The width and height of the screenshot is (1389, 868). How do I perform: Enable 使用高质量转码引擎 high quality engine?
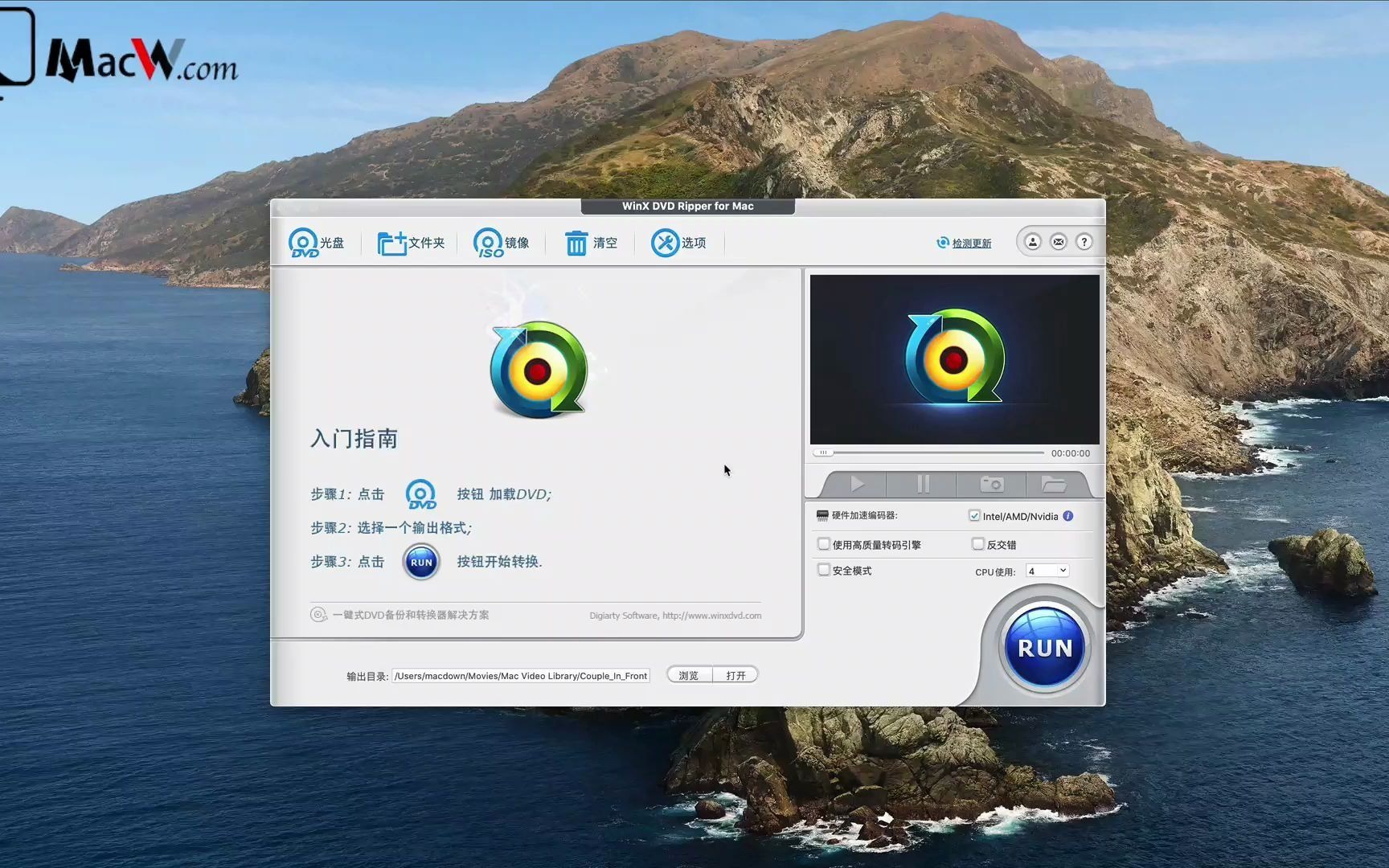click(x=824, y=543)
